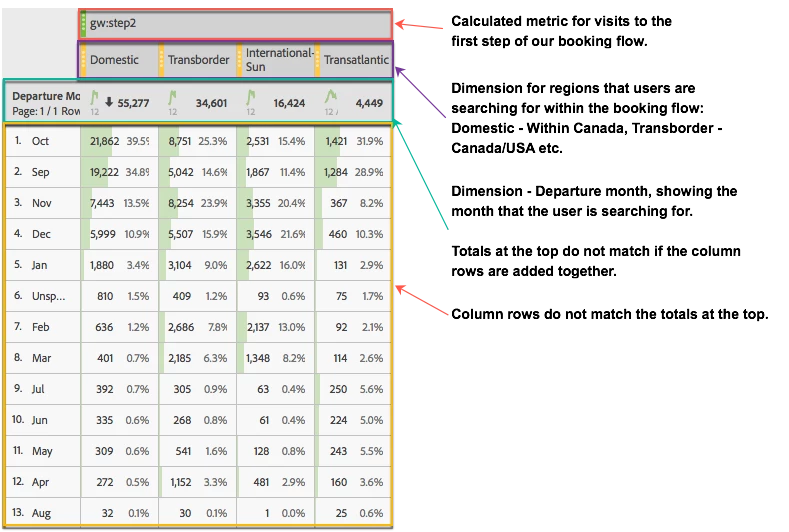
Task: Click the sparkline icon in Transborder totals
Action: pos(172,97)
